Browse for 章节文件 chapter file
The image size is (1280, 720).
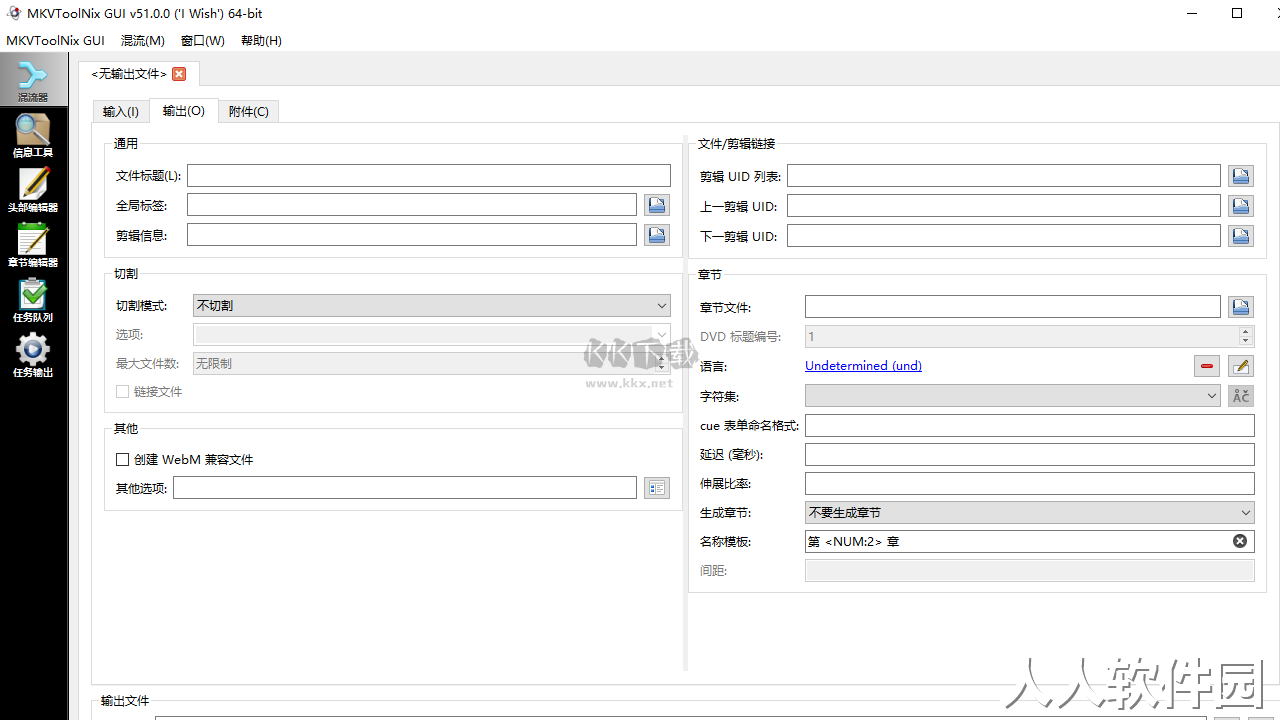click(1241, 307)
